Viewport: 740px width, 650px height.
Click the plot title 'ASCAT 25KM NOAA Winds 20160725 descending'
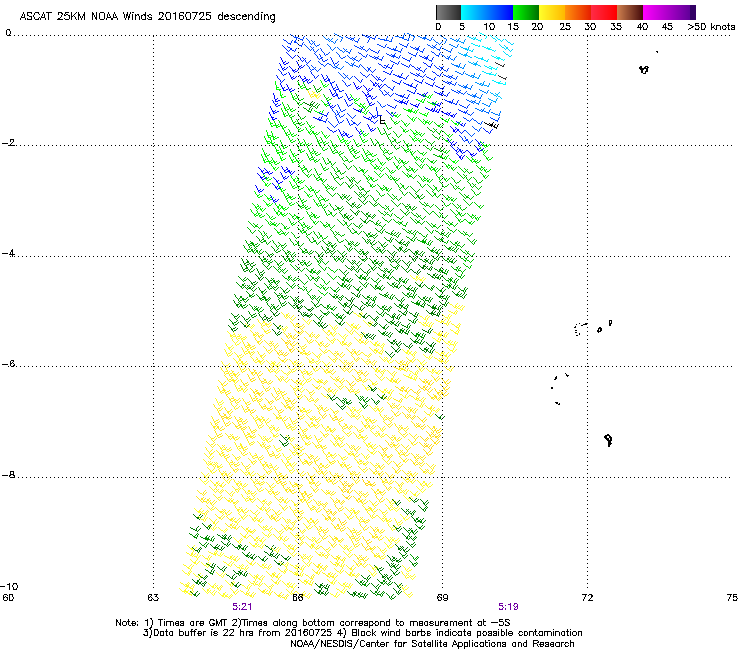coord(147,17)
